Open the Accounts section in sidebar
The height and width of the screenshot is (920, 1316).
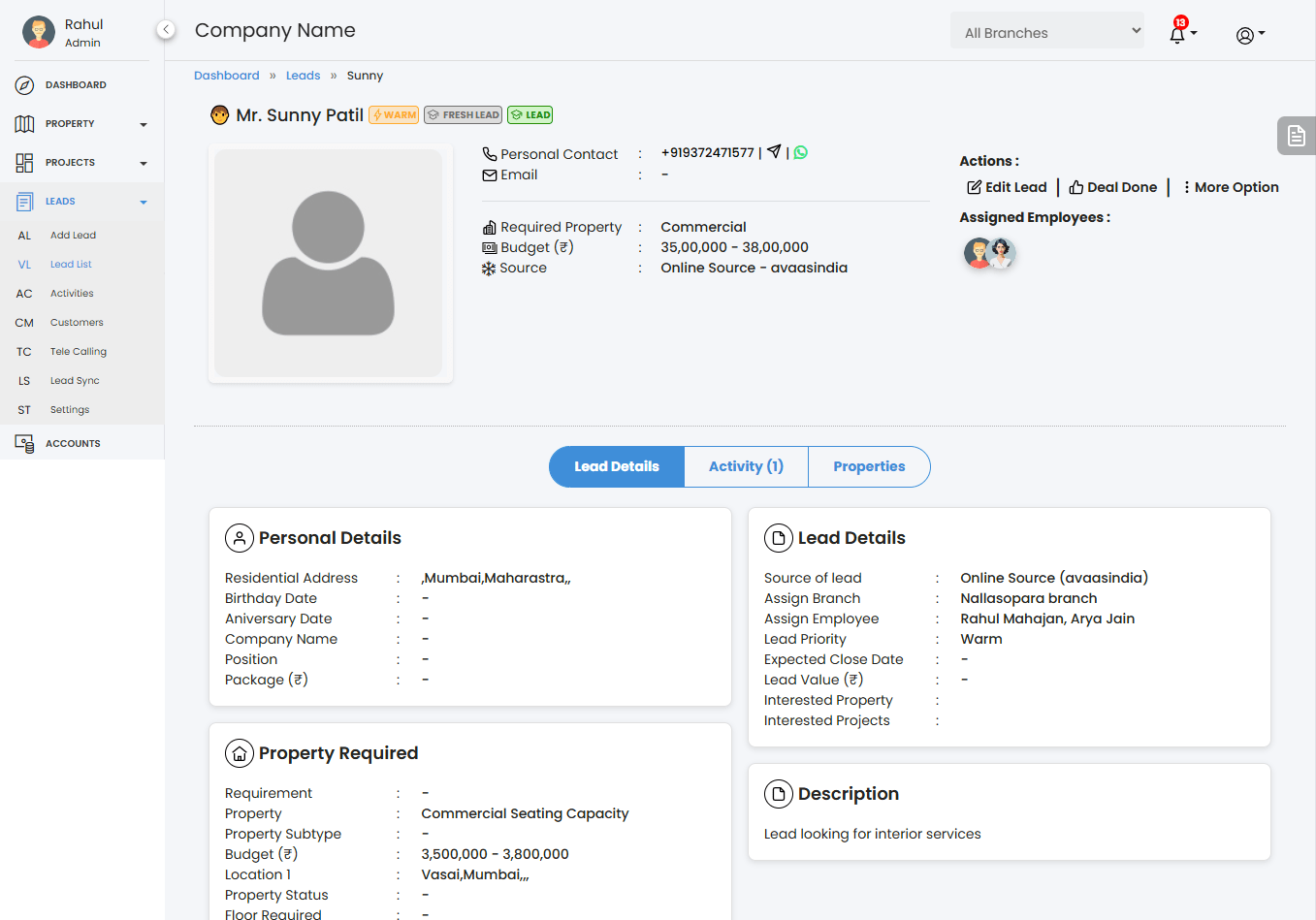73,444
